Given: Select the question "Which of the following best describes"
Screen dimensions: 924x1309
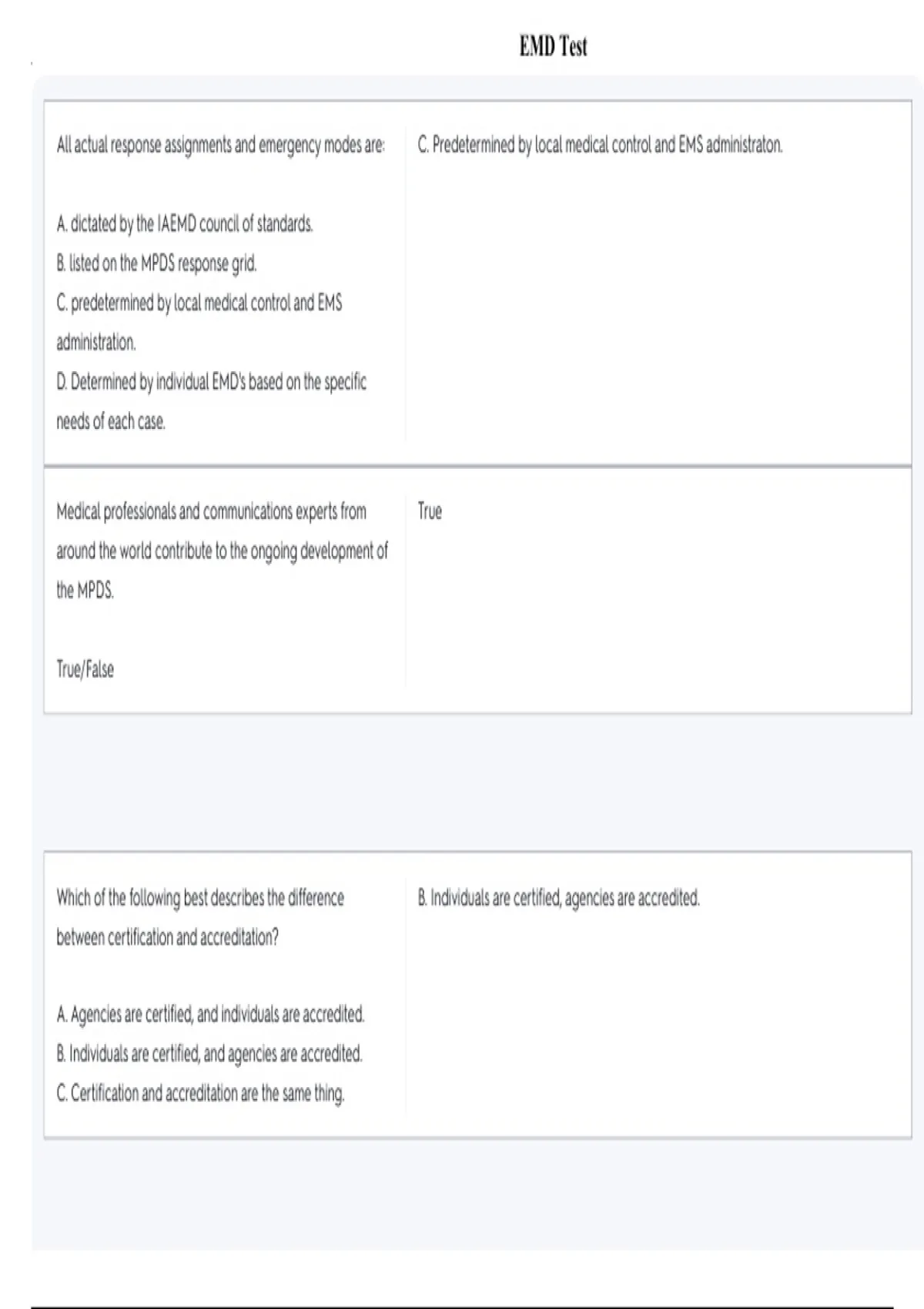Looking at the screenshot, I should (x=200, y=898).
